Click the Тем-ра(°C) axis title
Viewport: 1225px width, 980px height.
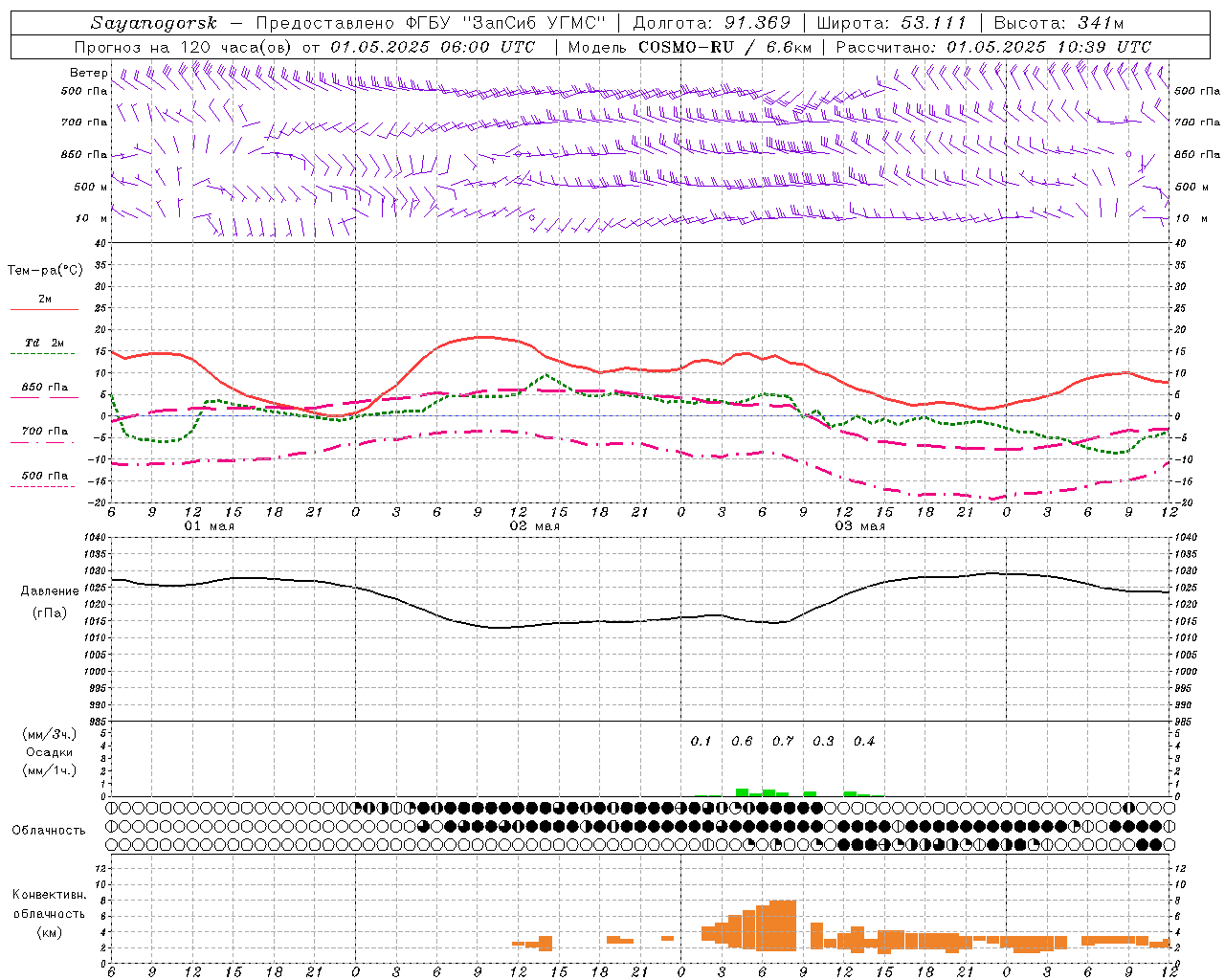click(x=45, y=271)
